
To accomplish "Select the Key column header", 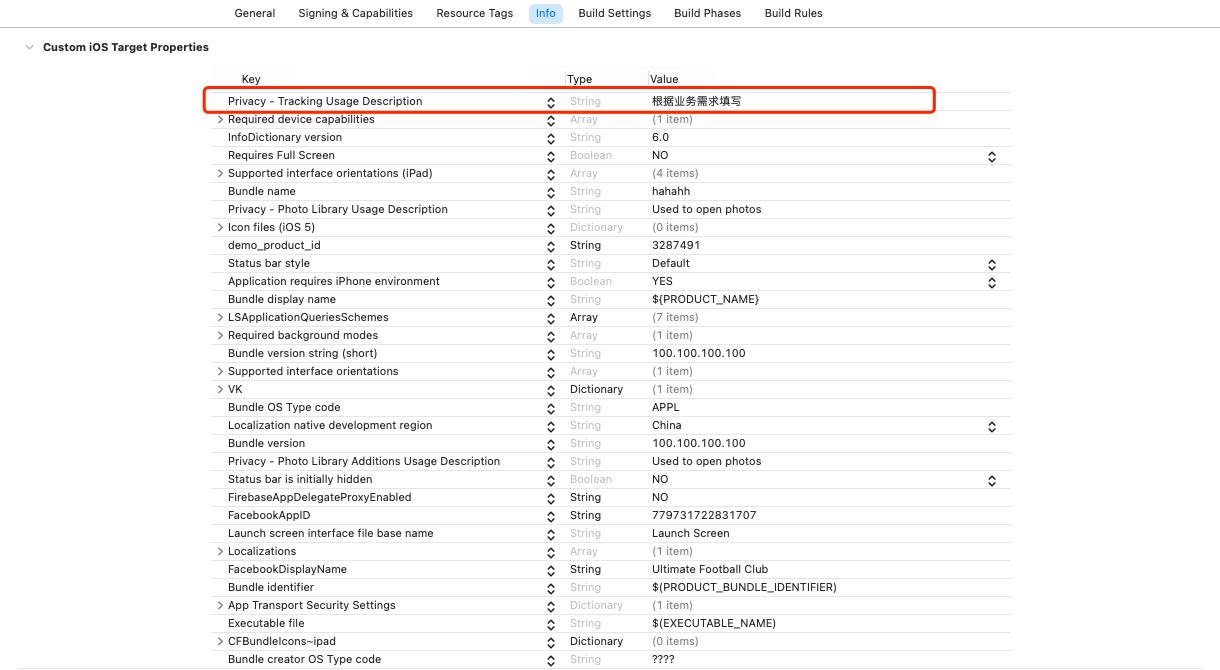I will point(251,79).
